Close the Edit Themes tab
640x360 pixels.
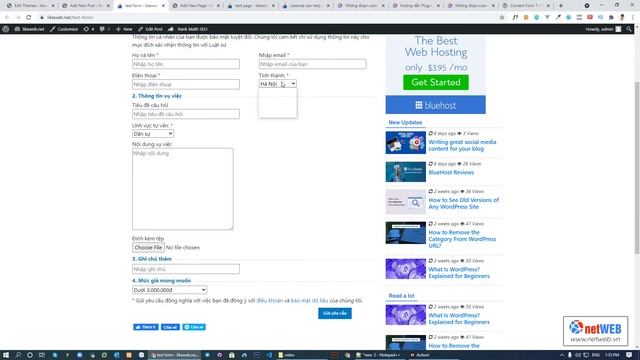click(53, 6)
